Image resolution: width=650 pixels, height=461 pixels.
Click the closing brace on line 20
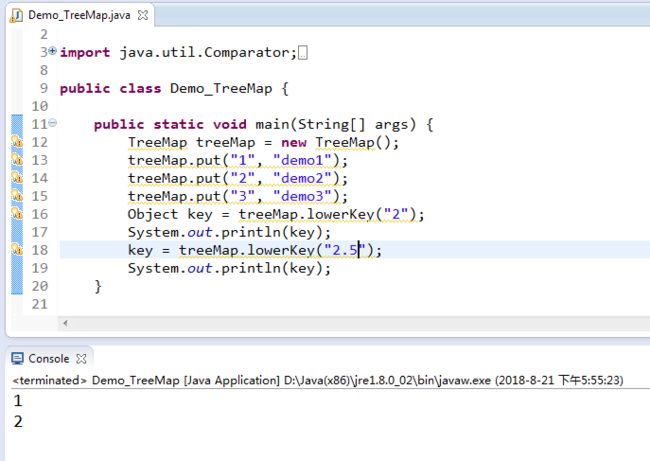(x=98, y=286)
